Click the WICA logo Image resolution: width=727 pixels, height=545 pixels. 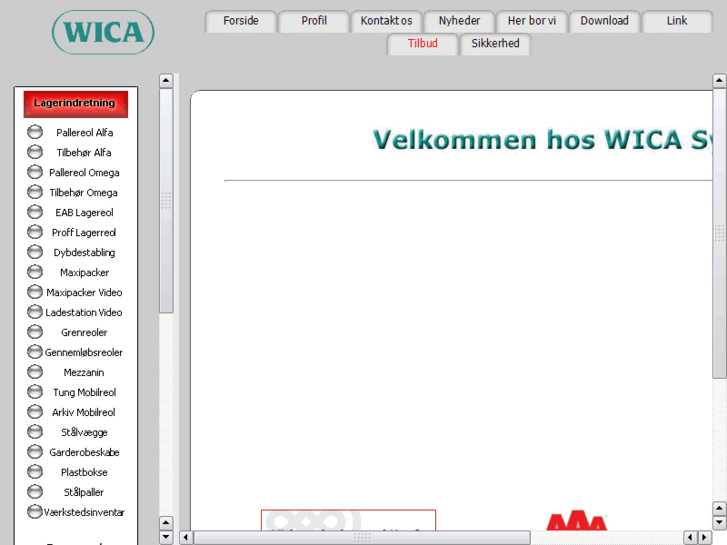click(x=103, y=32)
